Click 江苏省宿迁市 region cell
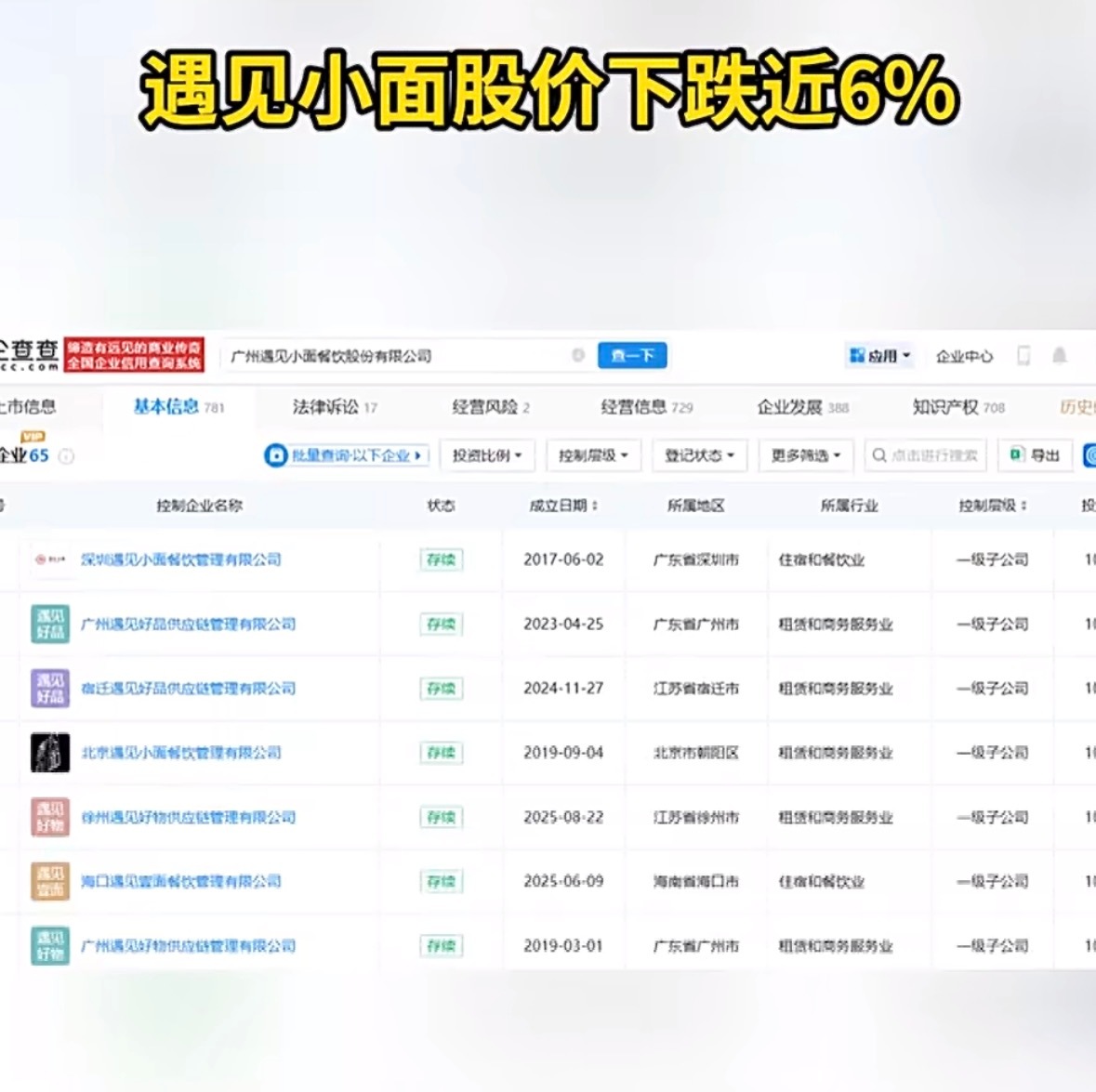1096x1092 pixels. (695, 688)
